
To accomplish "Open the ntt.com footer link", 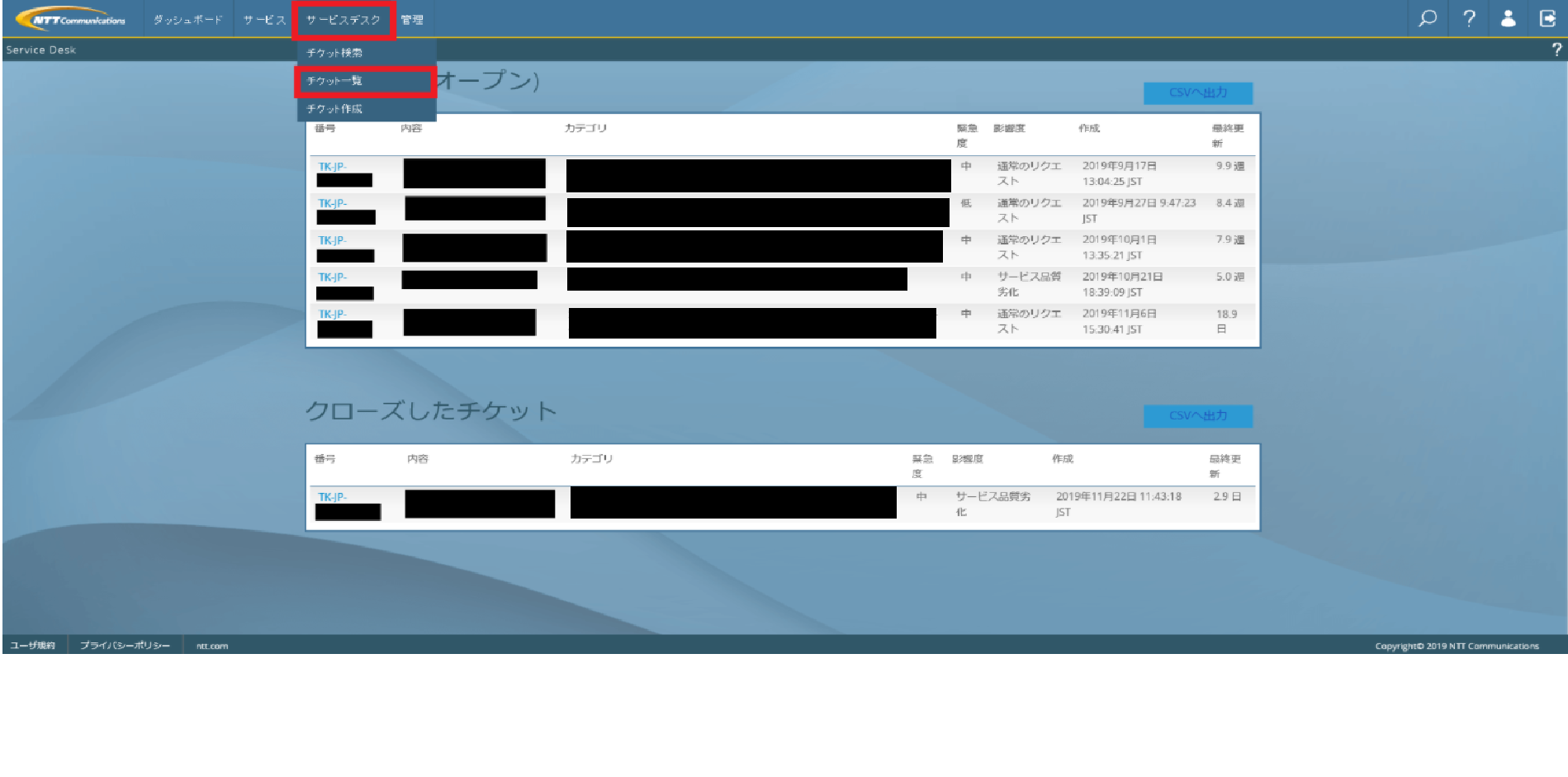I will click(x=212, y=646).
